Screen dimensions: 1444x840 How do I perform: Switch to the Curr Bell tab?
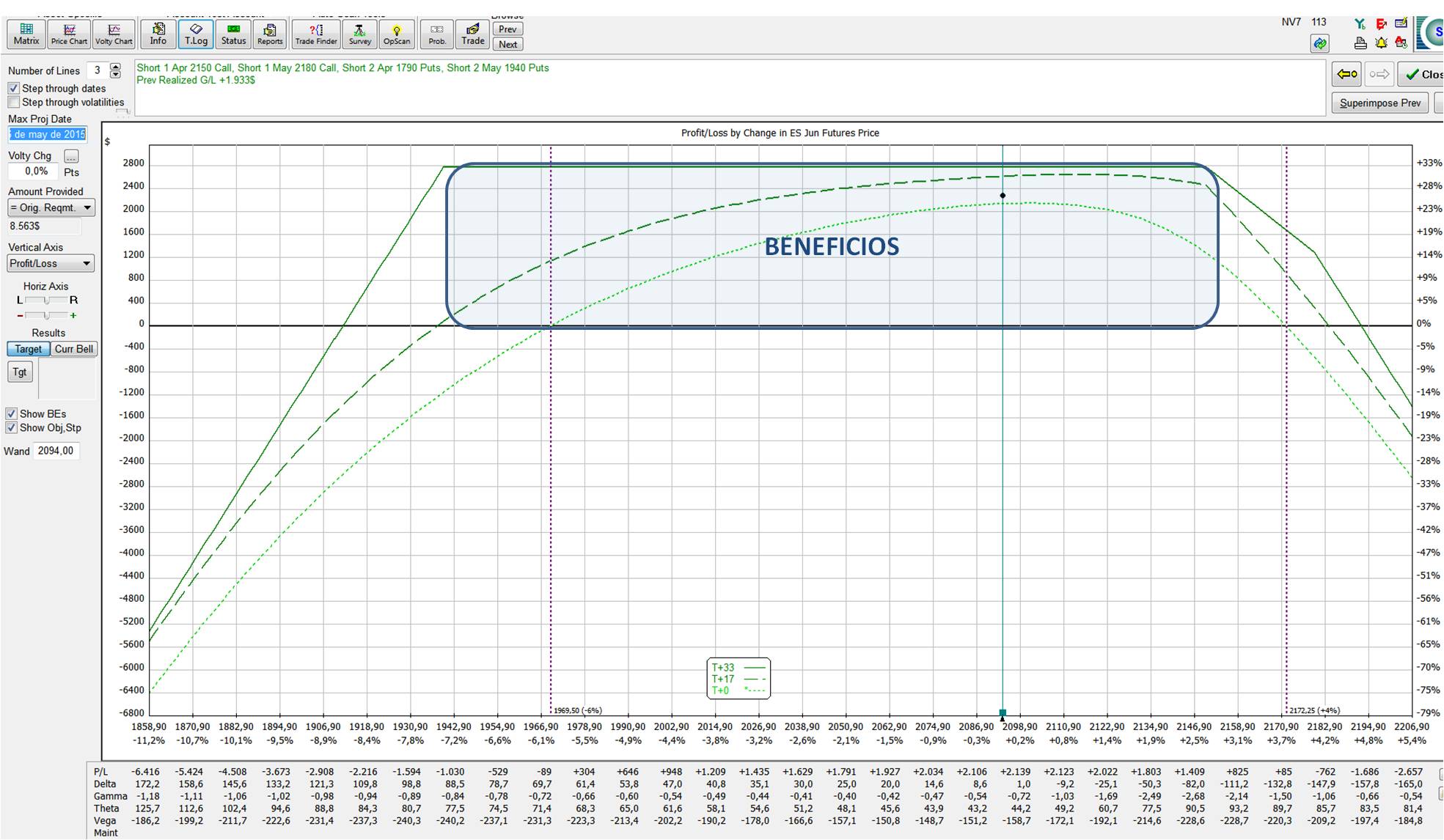[74, 349]
